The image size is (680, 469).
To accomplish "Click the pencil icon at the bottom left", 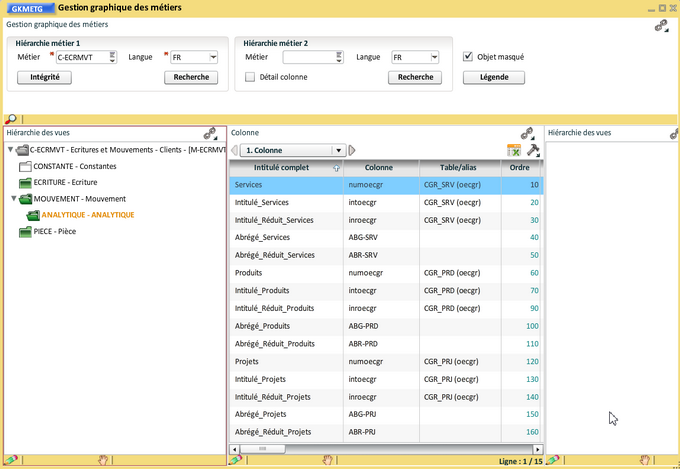I will pos(11,460).
